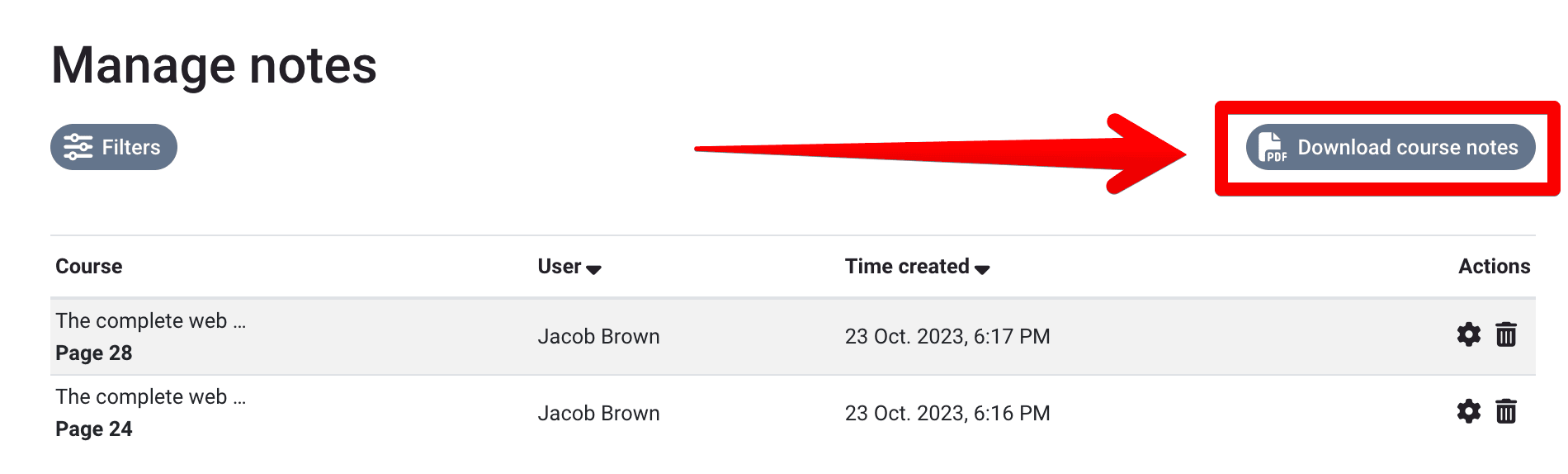1568x474 pixels.
Task: Download course notes as PDF
Action: 1391,147
